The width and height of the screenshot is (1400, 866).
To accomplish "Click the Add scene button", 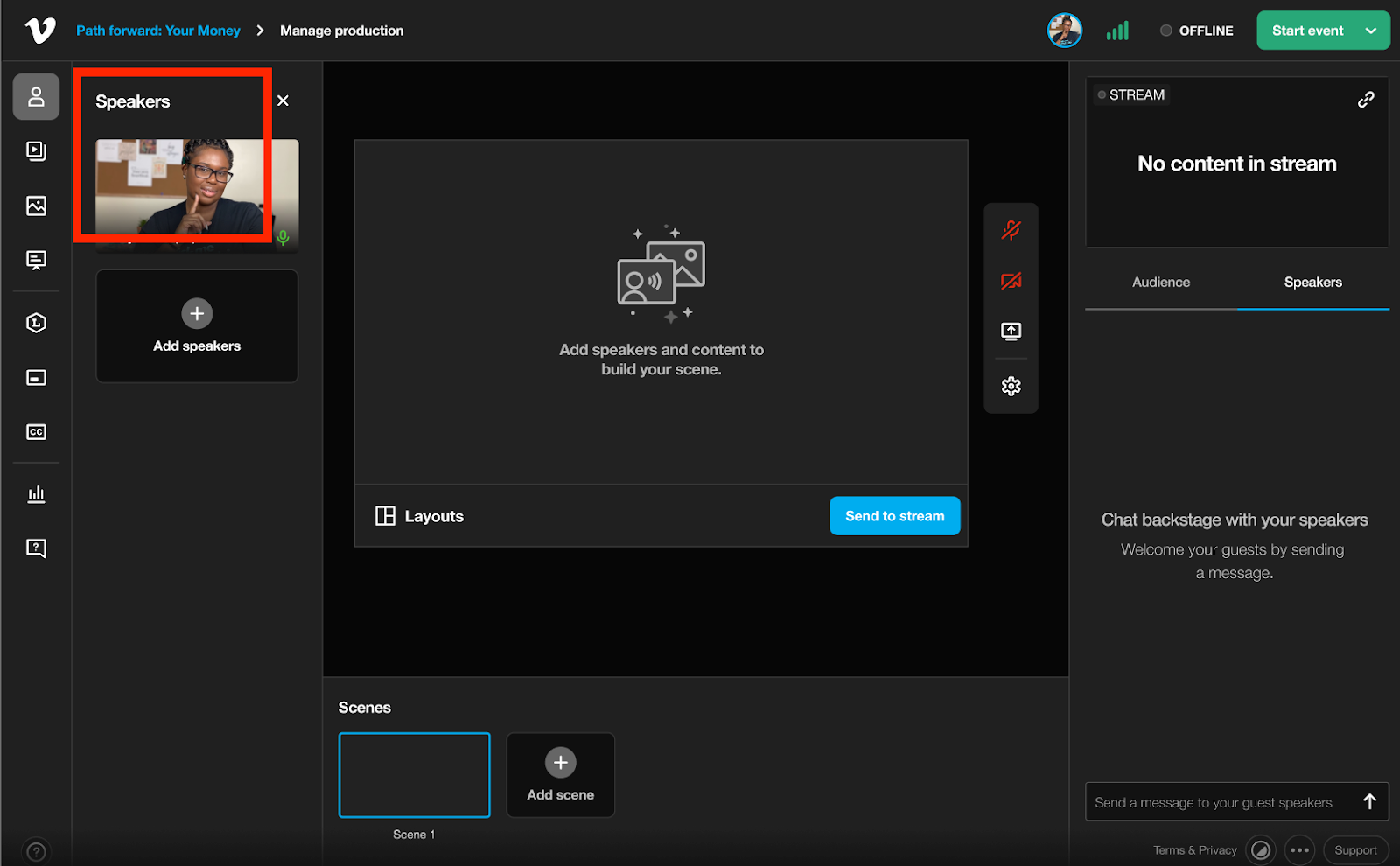I will (x=560, y=775).
